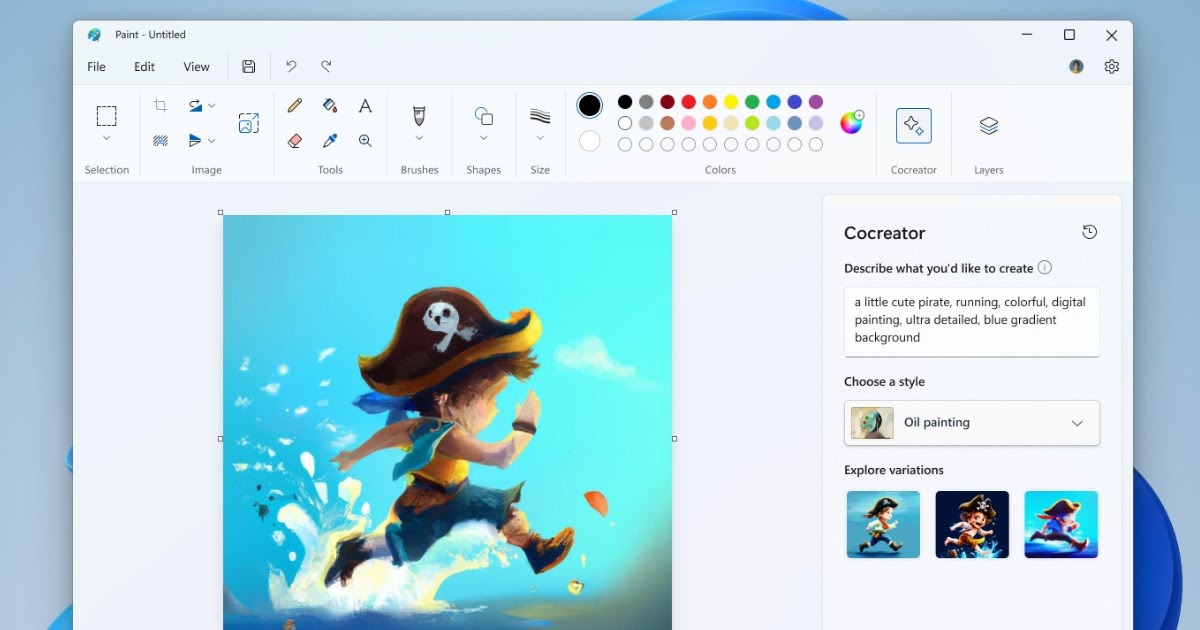Open the File menu
Screen dimensions: 1200x630
(x=96, y=66)
